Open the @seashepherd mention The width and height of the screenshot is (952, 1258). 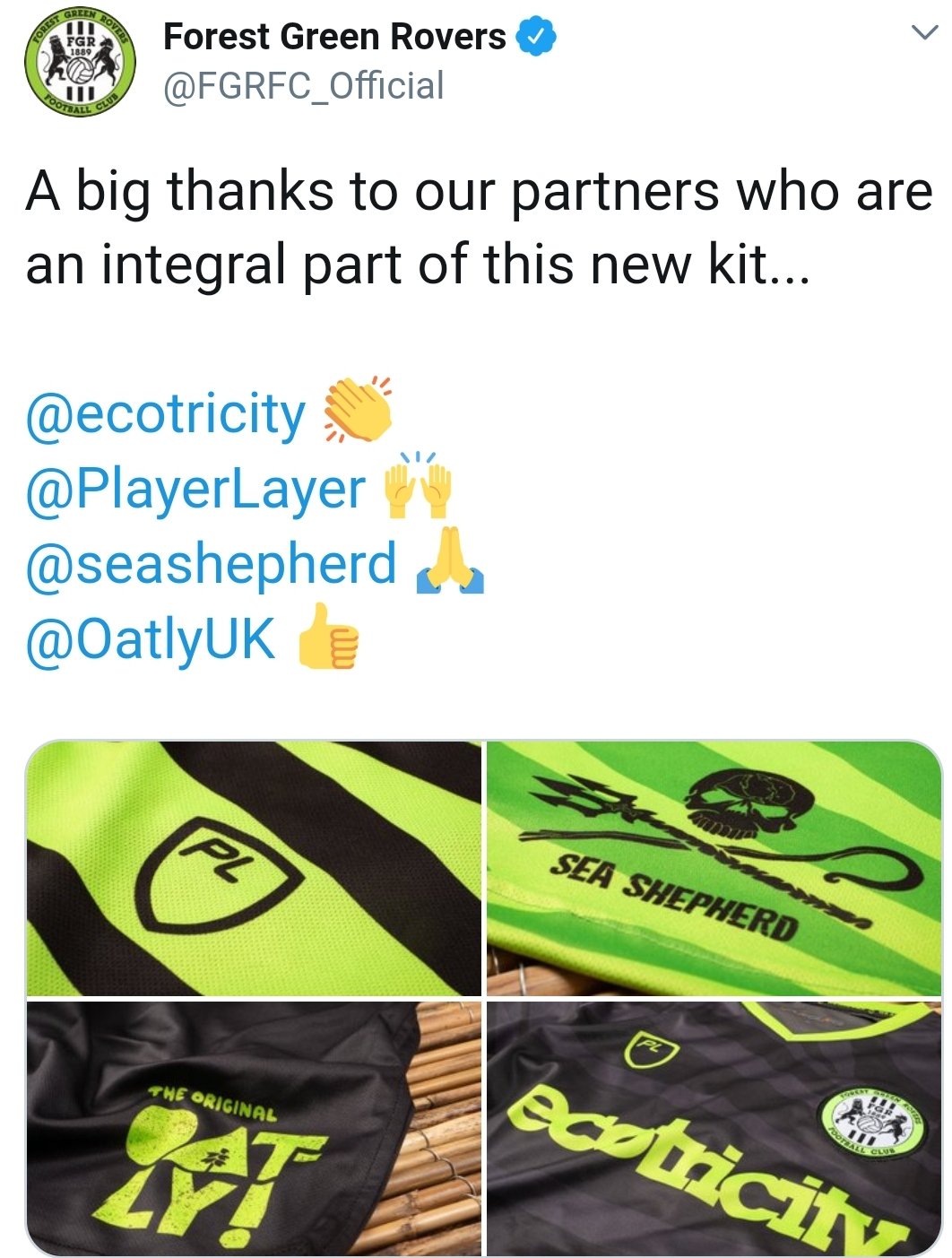[x=211, y=565]
